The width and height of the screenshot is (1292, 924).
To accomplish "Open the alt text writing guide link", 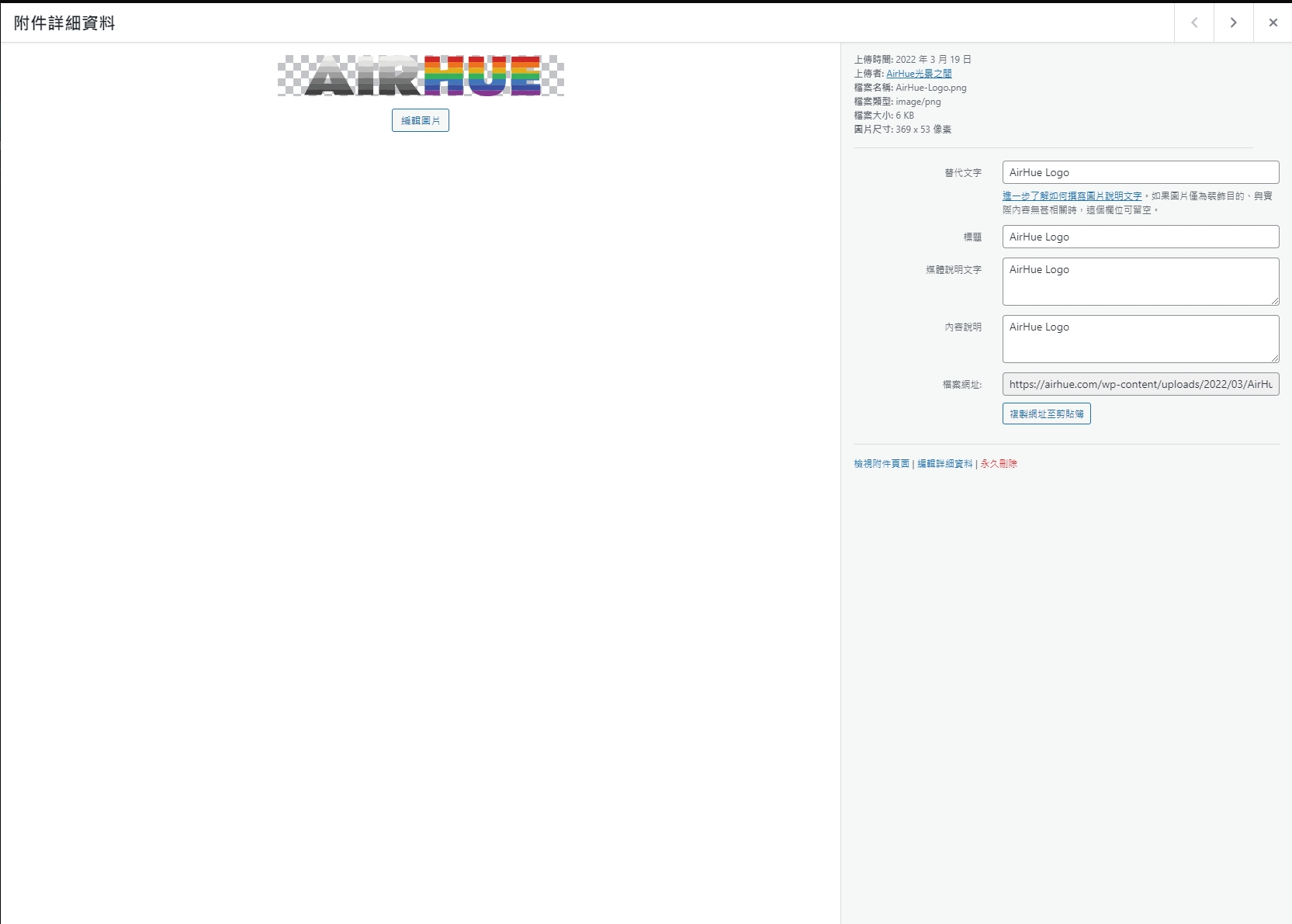I will click(1072, 196).
